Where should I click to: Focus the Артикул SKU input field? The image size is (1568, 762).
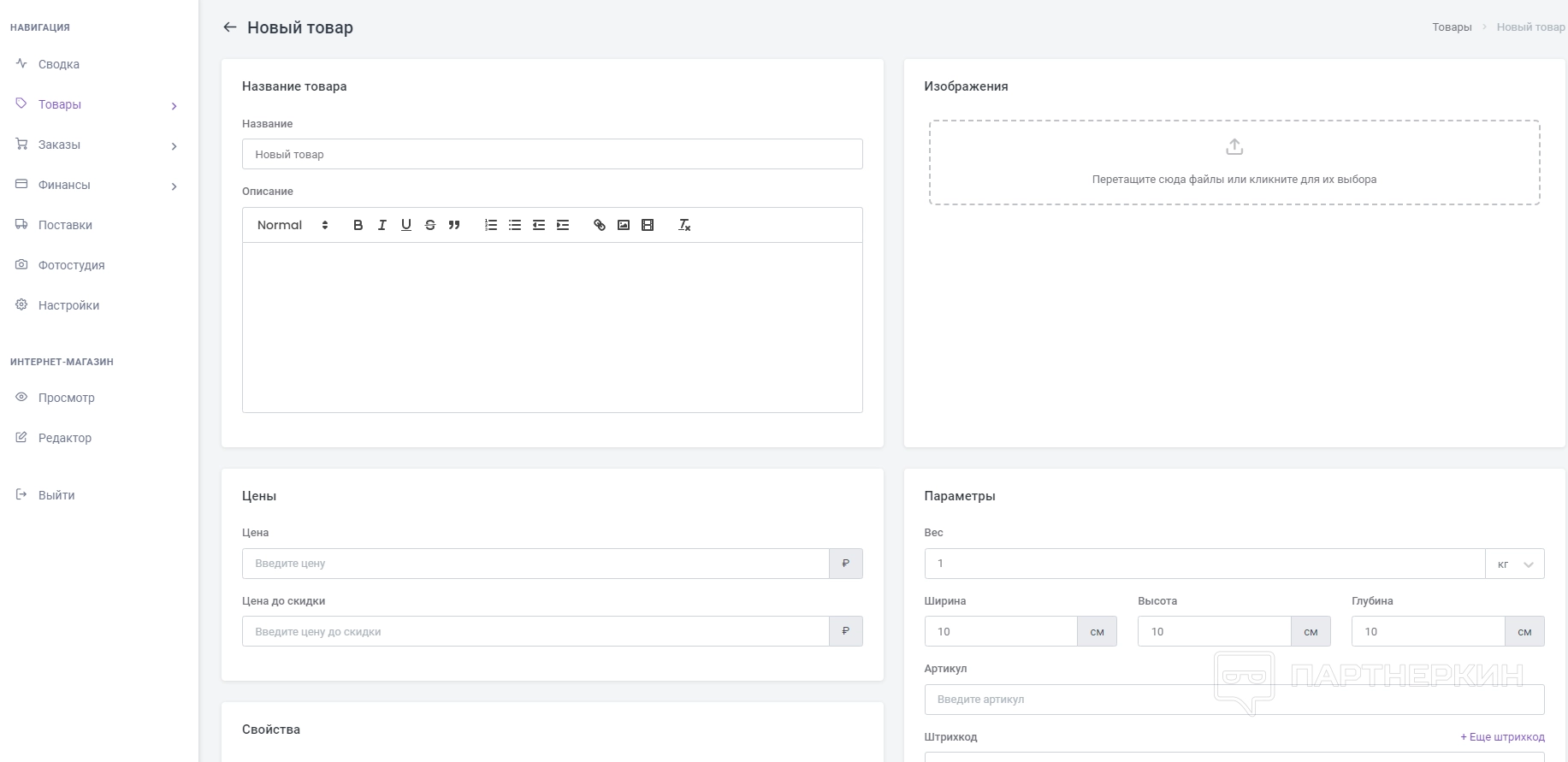(x=1234, y=700)
